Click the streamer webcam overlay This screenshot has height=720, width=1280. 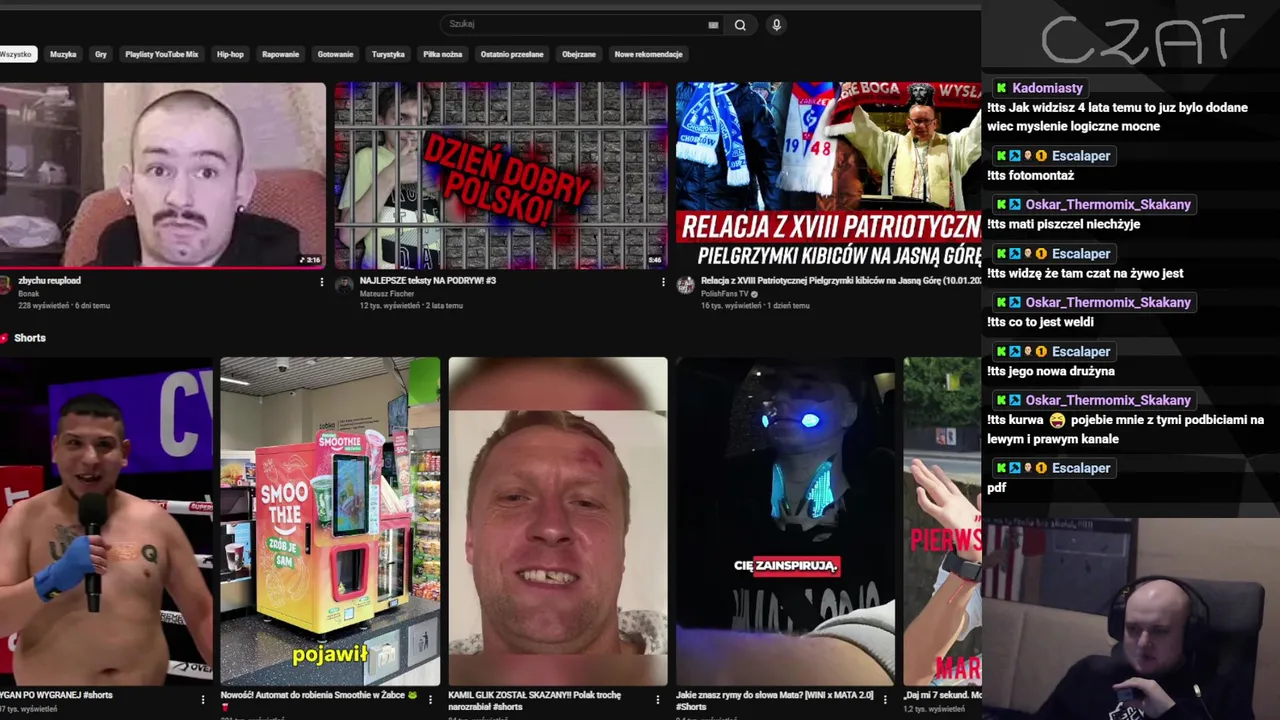coord(1131,619)
